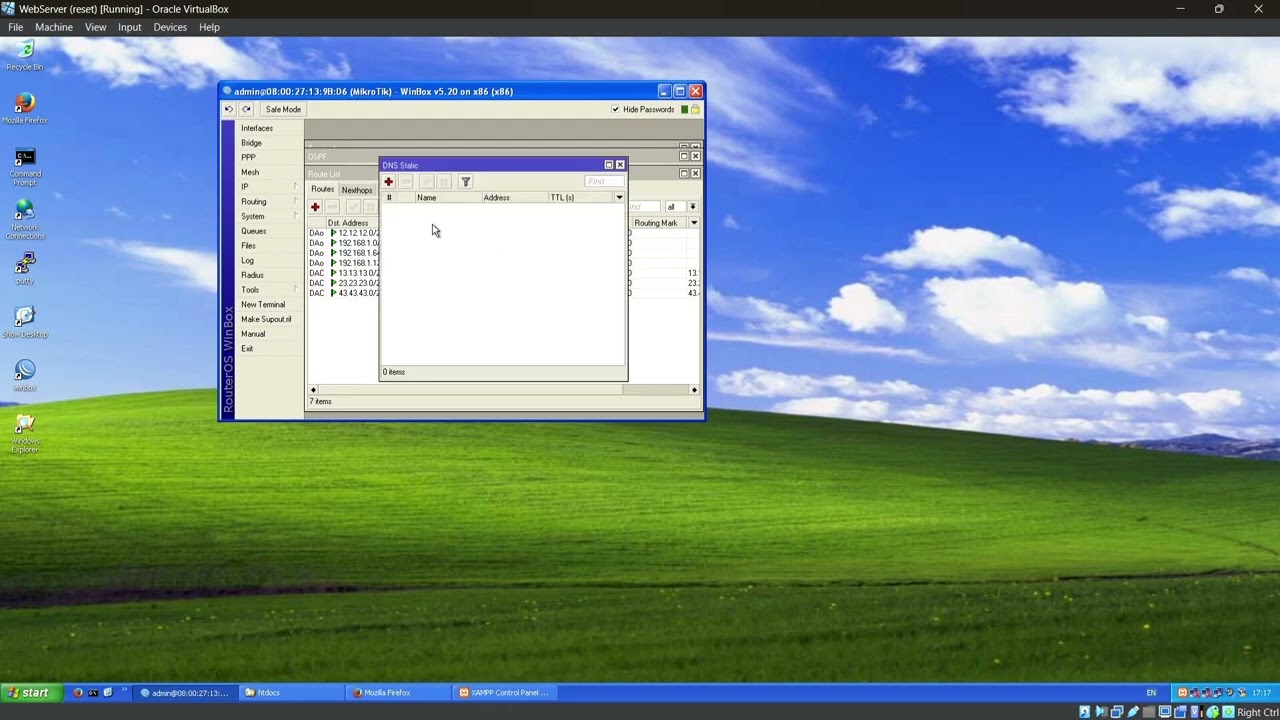Open the Windows Explorer desktop icon
Image resolution: width=1280 pixels, height=720 pixels.
tap(25, 434)
